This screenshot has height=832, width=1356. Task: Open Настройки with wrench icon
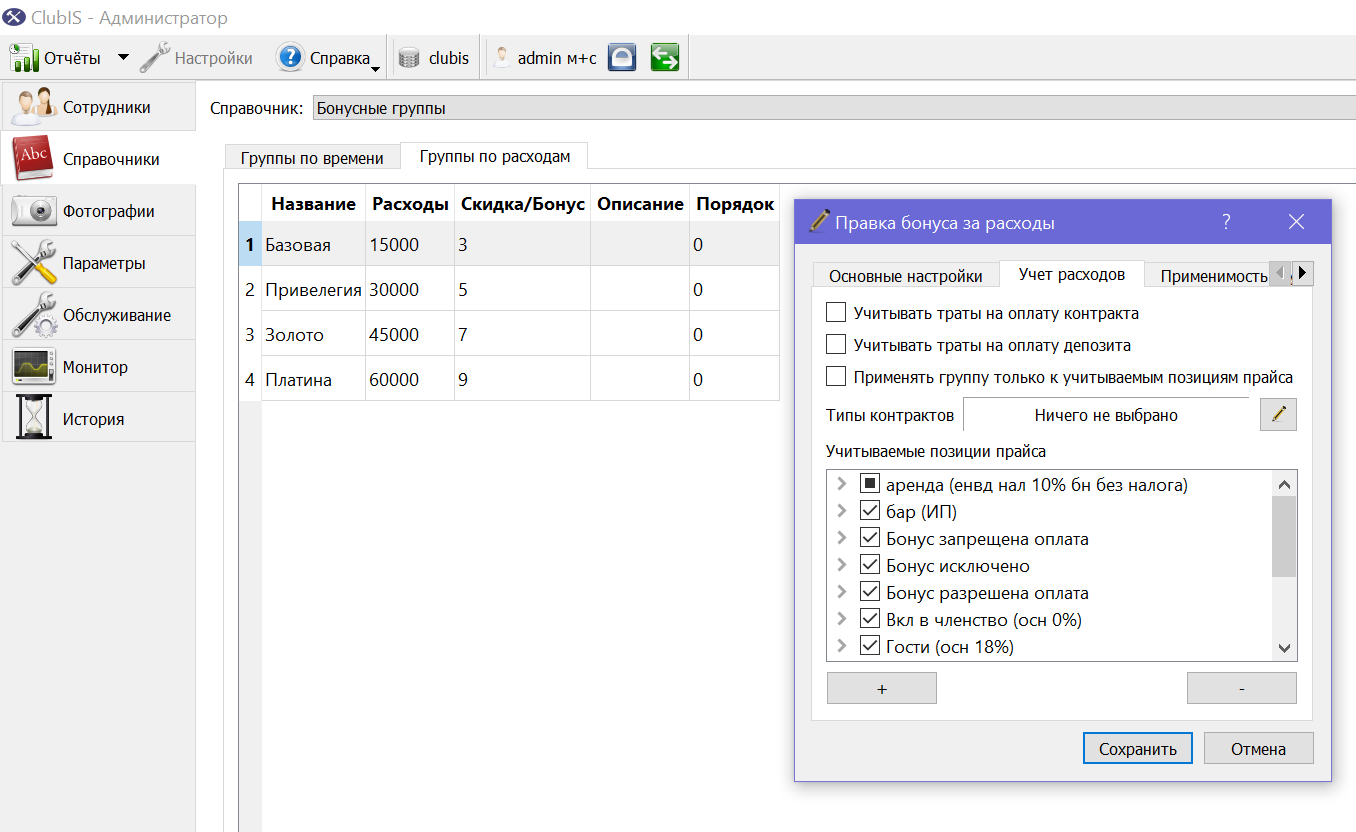[196, 58]
